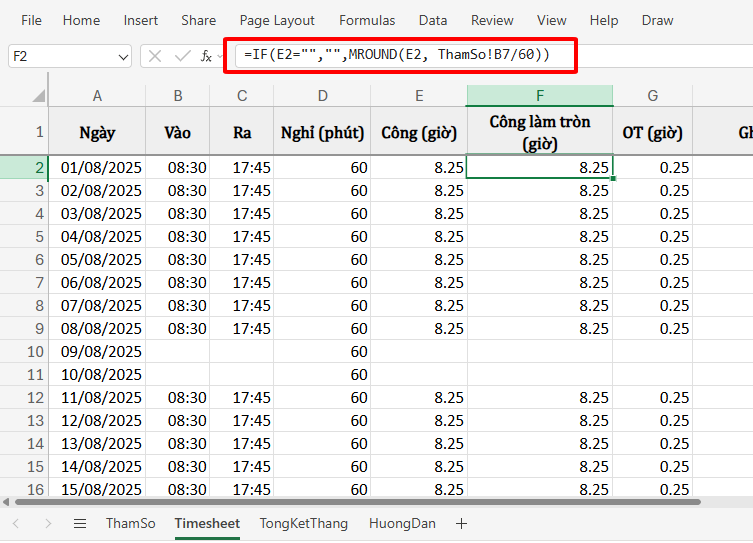This screenshot has height=543, width=753.
Task: Select column F header
Action: (x=539, y=95)
